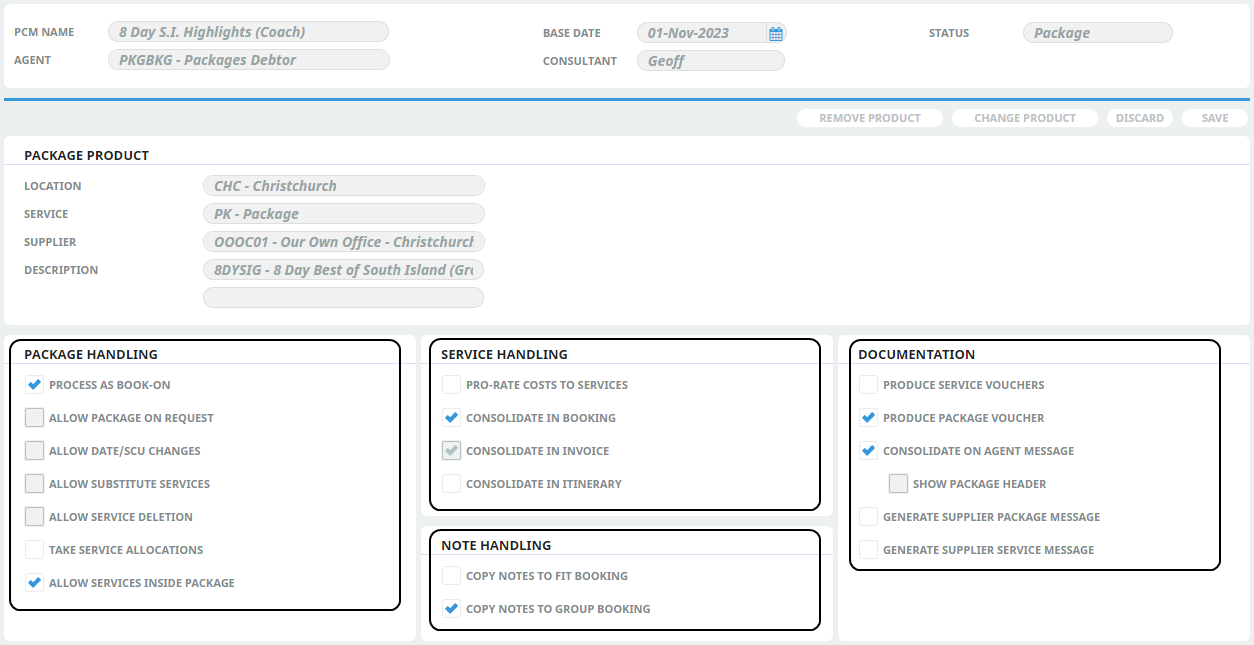The width and height of the screenshot is (1254, 645).
Task: Toggle Produce Package Voucher checkbox
Action: [869, 418]
